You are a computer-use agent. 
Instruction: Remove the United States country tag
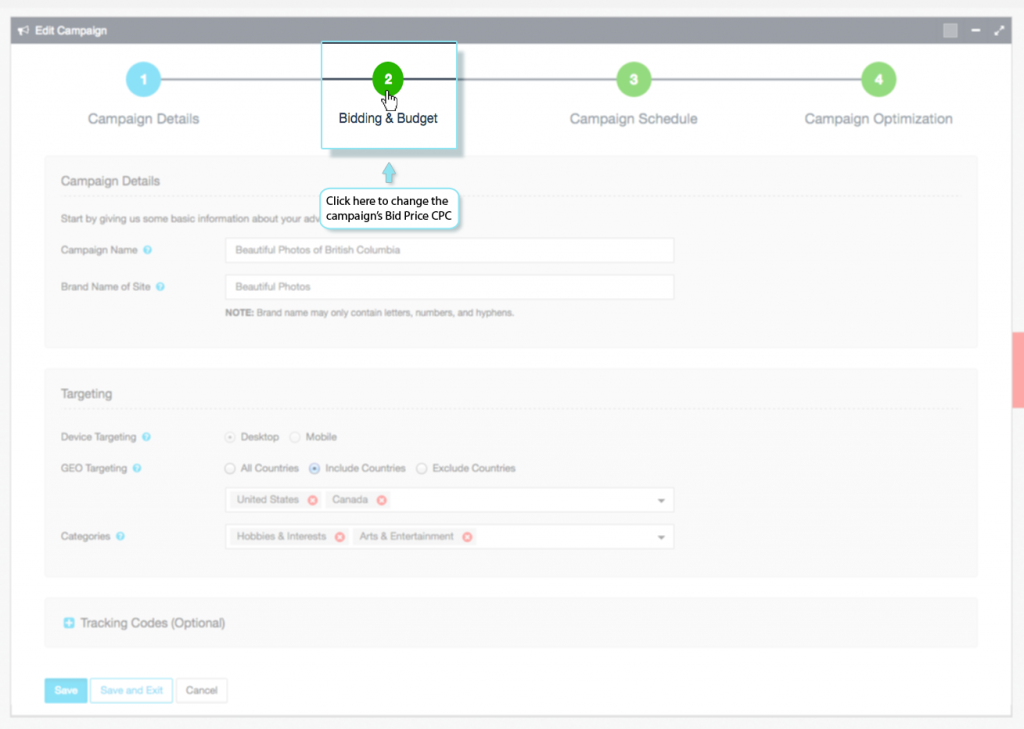pos(313,500)
